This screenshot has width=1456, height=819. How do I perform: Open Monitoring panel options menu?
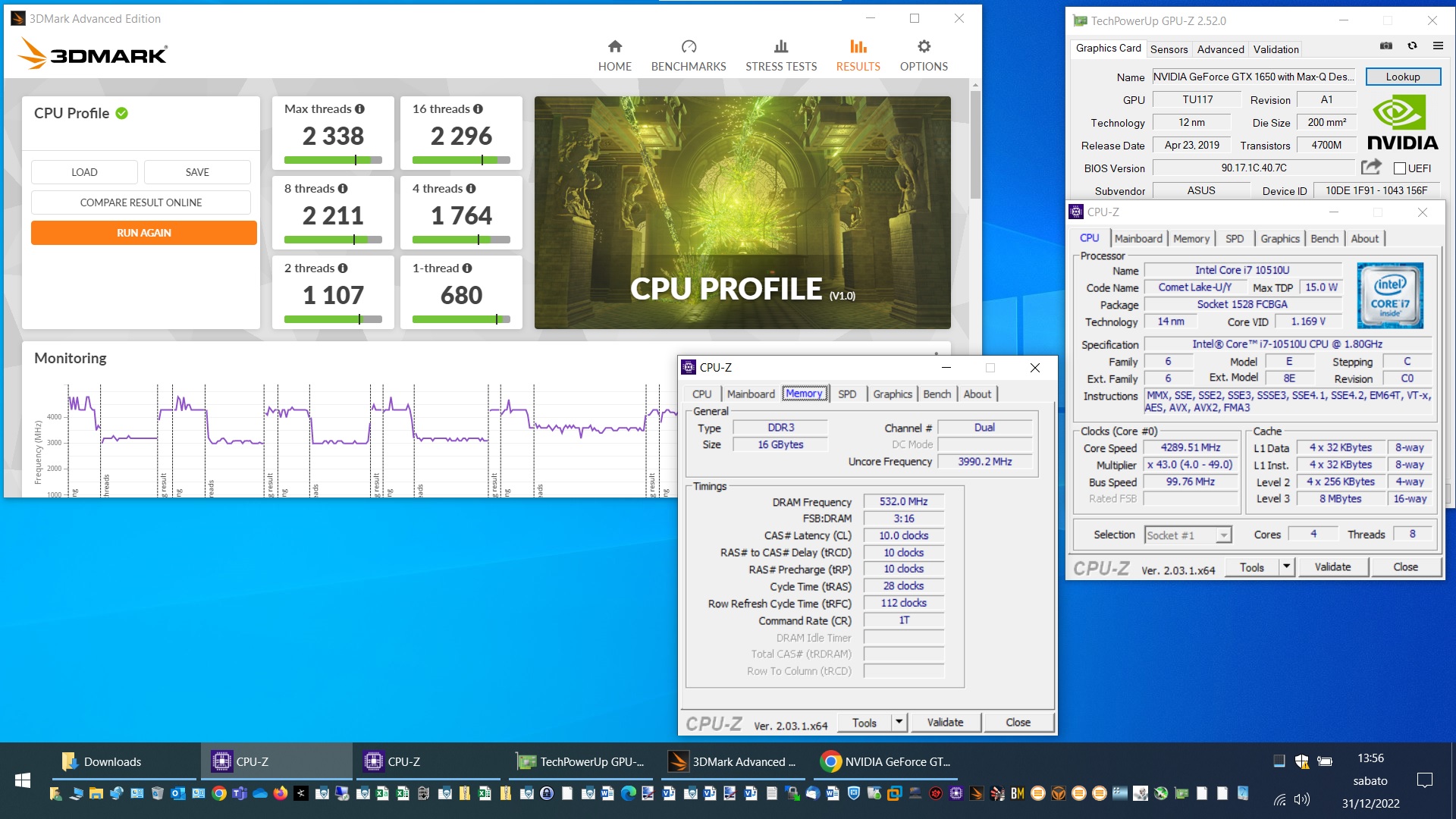[x=937, y=353]
